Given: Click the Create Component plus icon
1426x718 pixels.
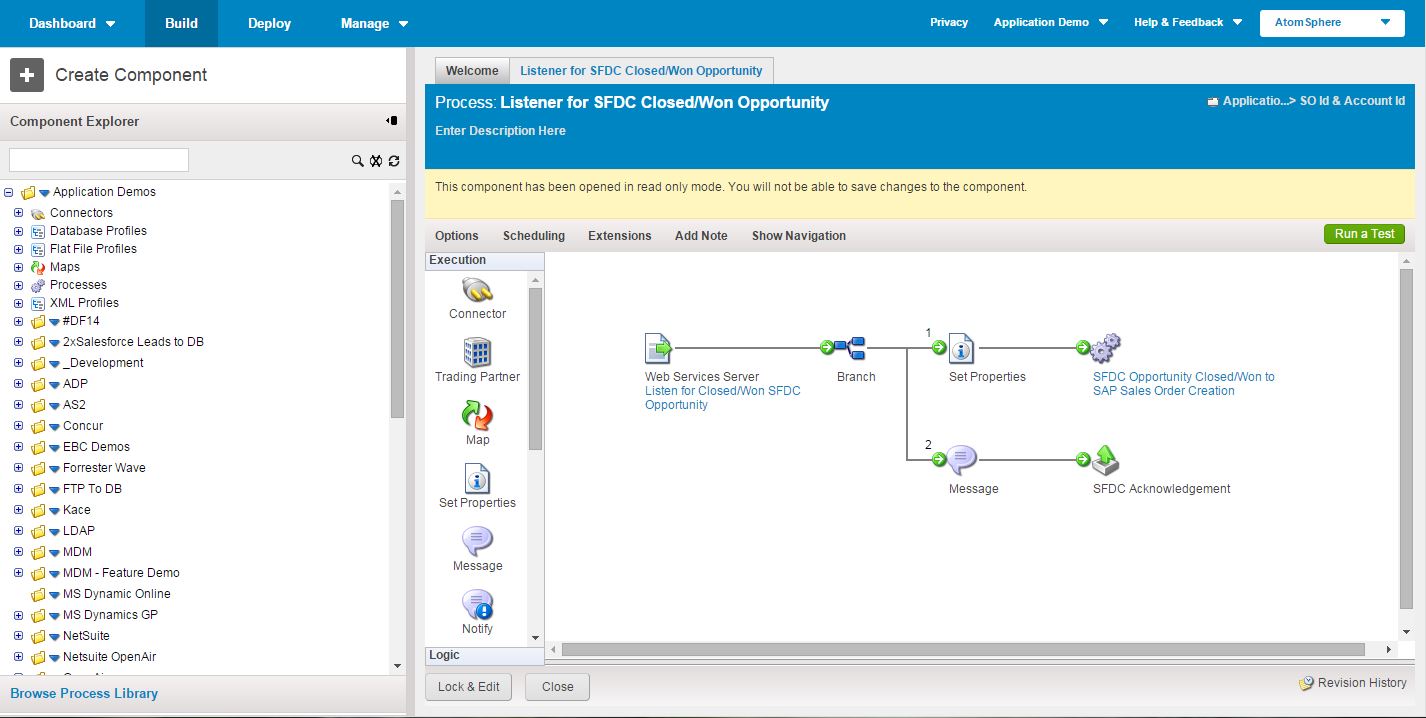Looking at the screenshot, I should click(27, 75).
